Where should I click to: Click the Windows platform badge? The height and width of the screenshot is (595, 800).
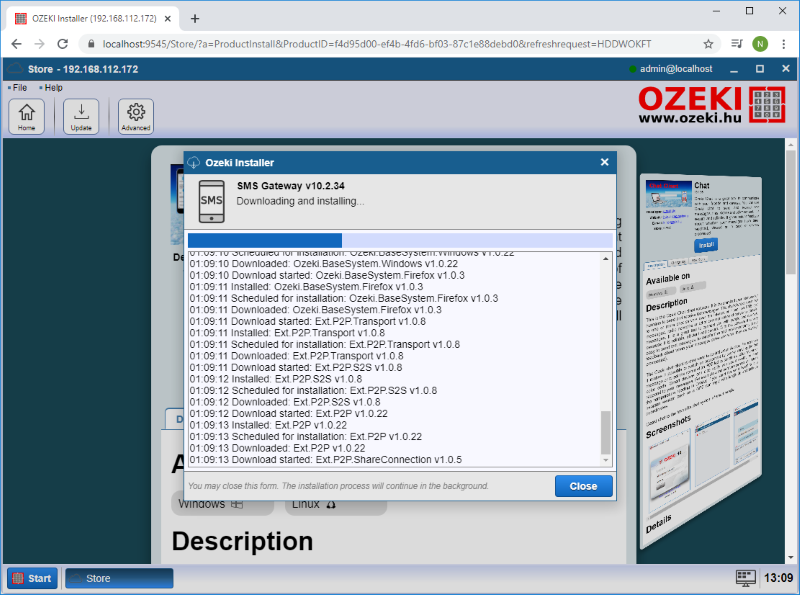click(222, 504)
